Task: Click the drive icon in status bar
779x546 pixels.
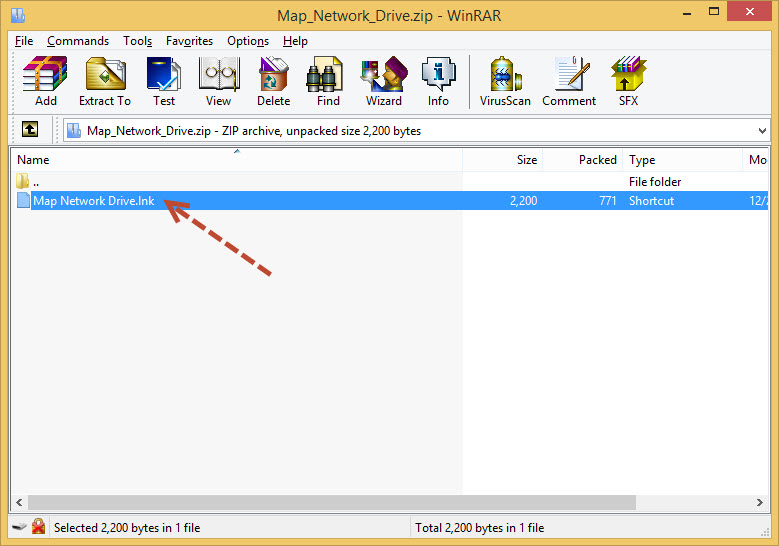Action: [x=19, y=526]
